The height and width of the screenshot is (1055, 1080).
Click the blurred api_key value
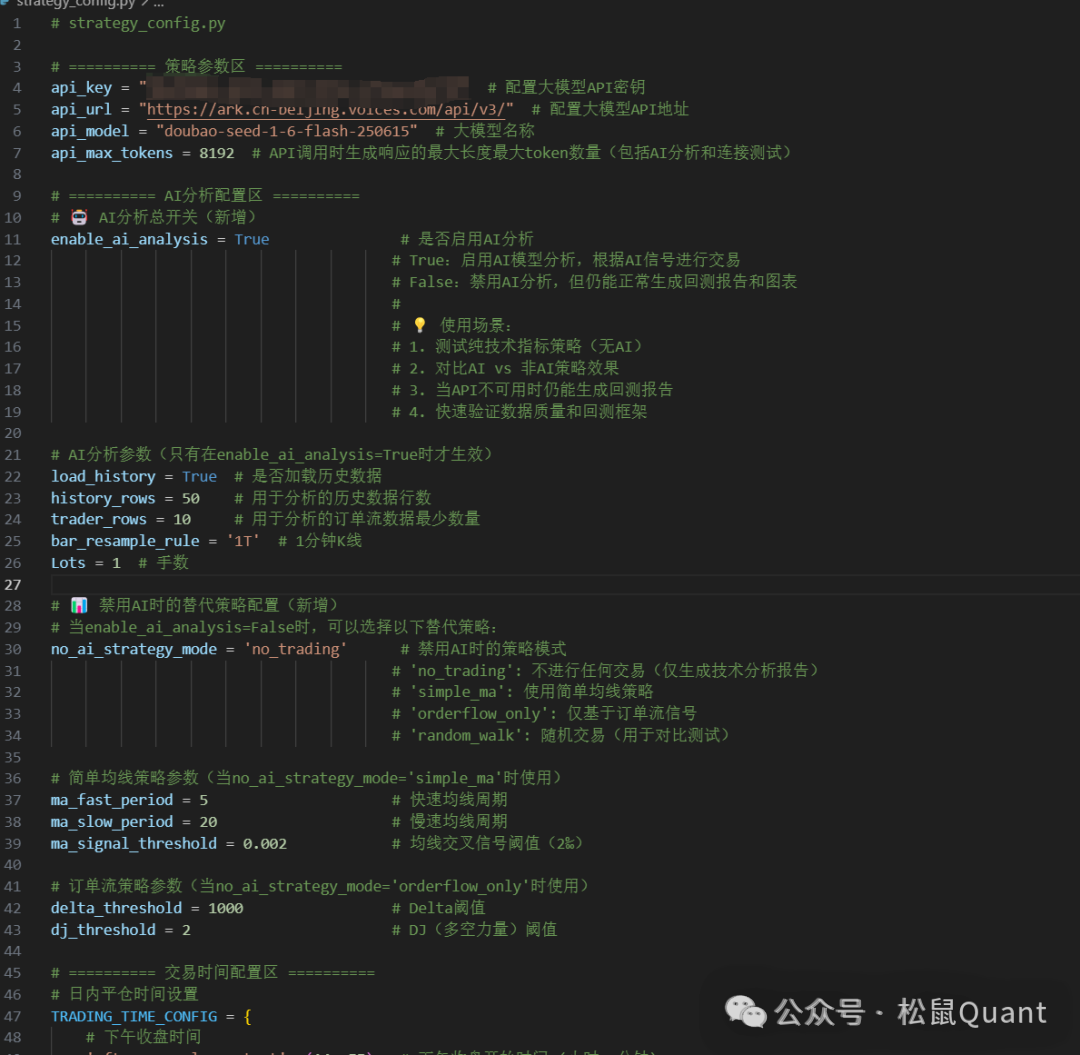coord(308,88)
